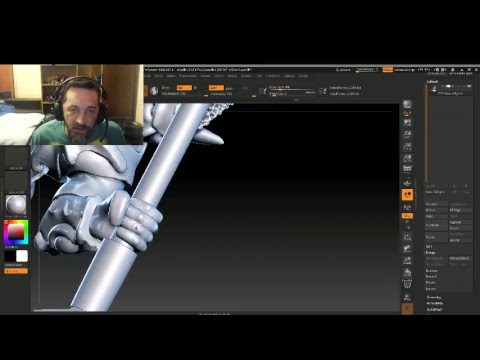
Task: Open the Texture slot on the left shelf
Action: click(x=16, y=183)
